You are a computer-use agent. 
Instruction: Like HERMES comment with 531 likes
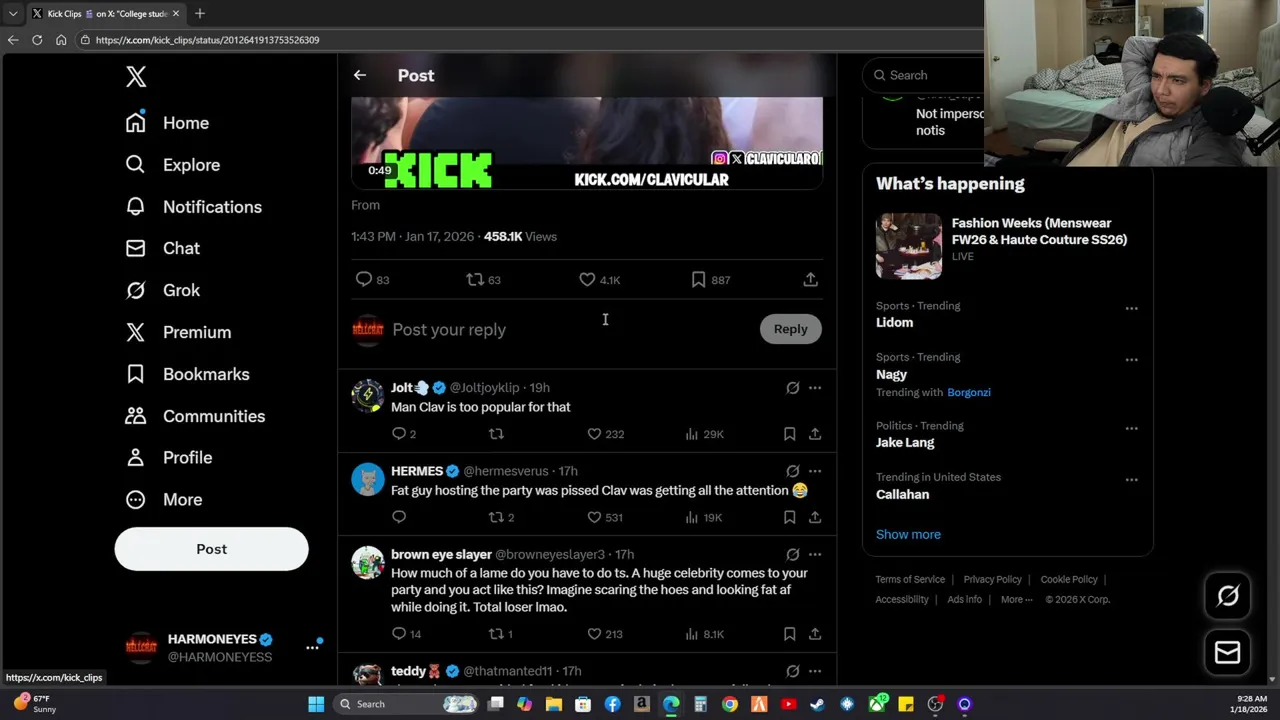click(605, 517)
